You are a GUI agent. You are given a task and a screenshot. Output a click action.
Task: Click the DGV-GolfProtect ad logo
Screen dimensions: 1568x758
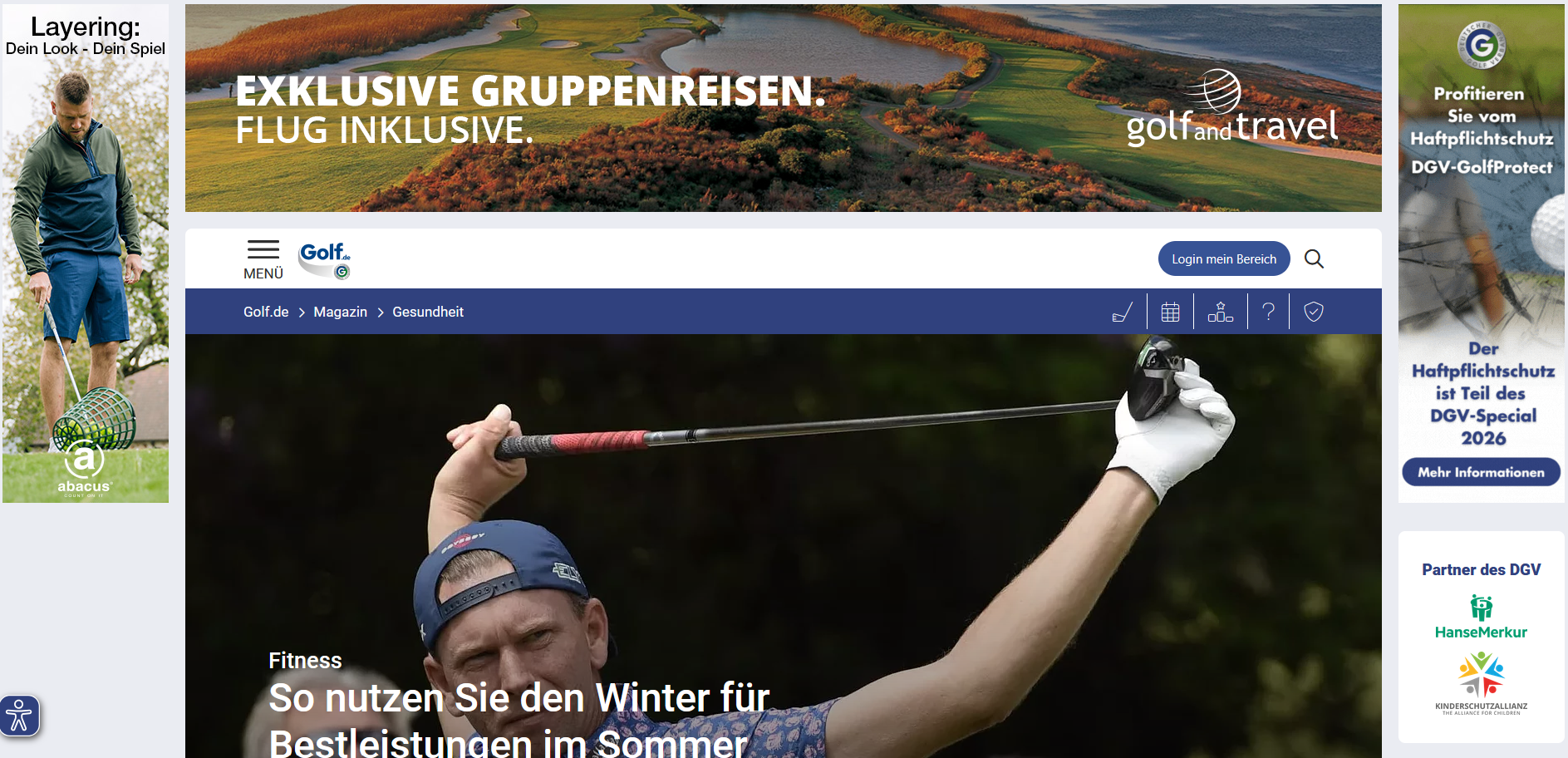[x=1482, y=44]
